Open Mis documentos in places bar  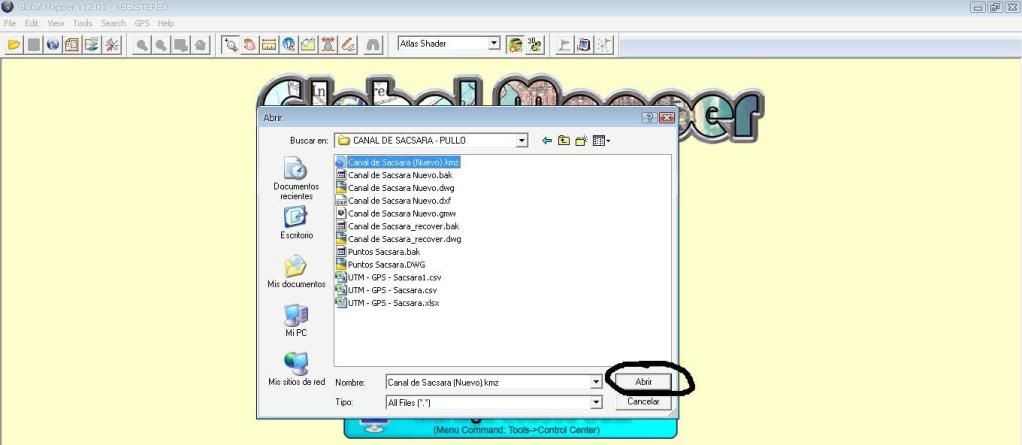click(x=297, y=272)
